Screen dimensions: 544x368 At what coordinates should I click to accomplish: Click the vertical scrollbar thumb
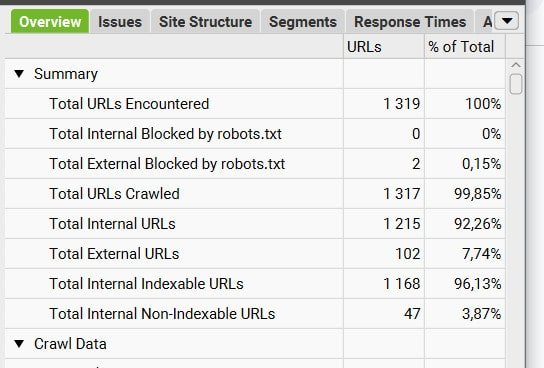click(516, 84)
